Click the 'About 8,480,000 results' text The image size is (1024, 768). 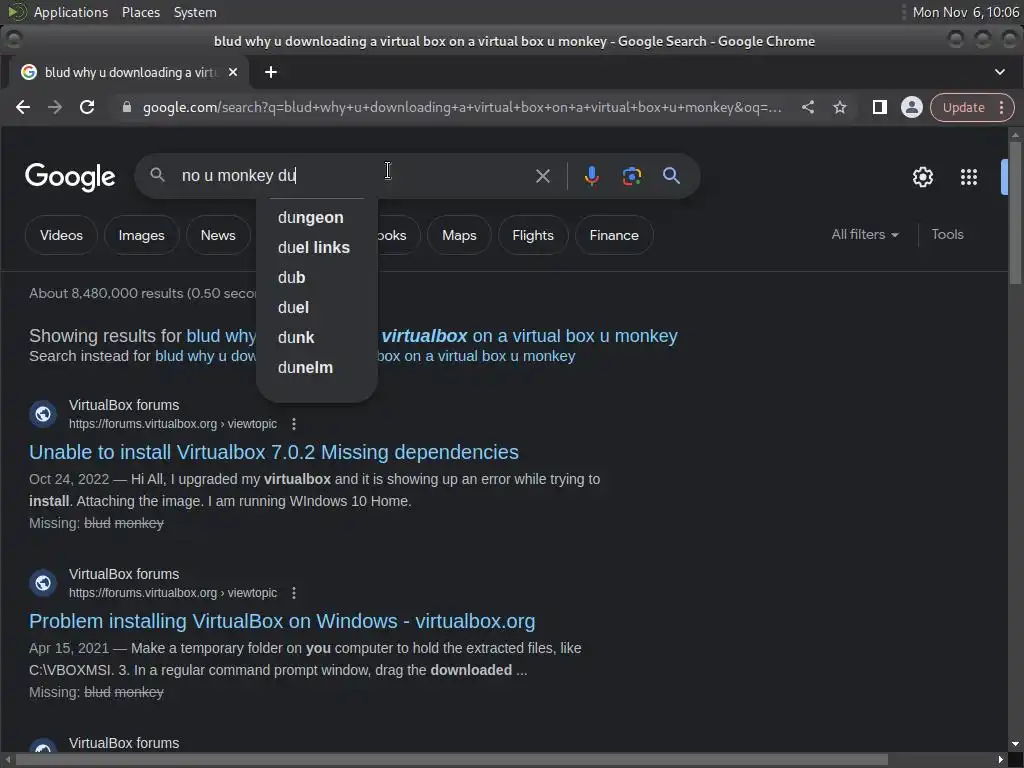pyautogui.click(x=142, y=293)
